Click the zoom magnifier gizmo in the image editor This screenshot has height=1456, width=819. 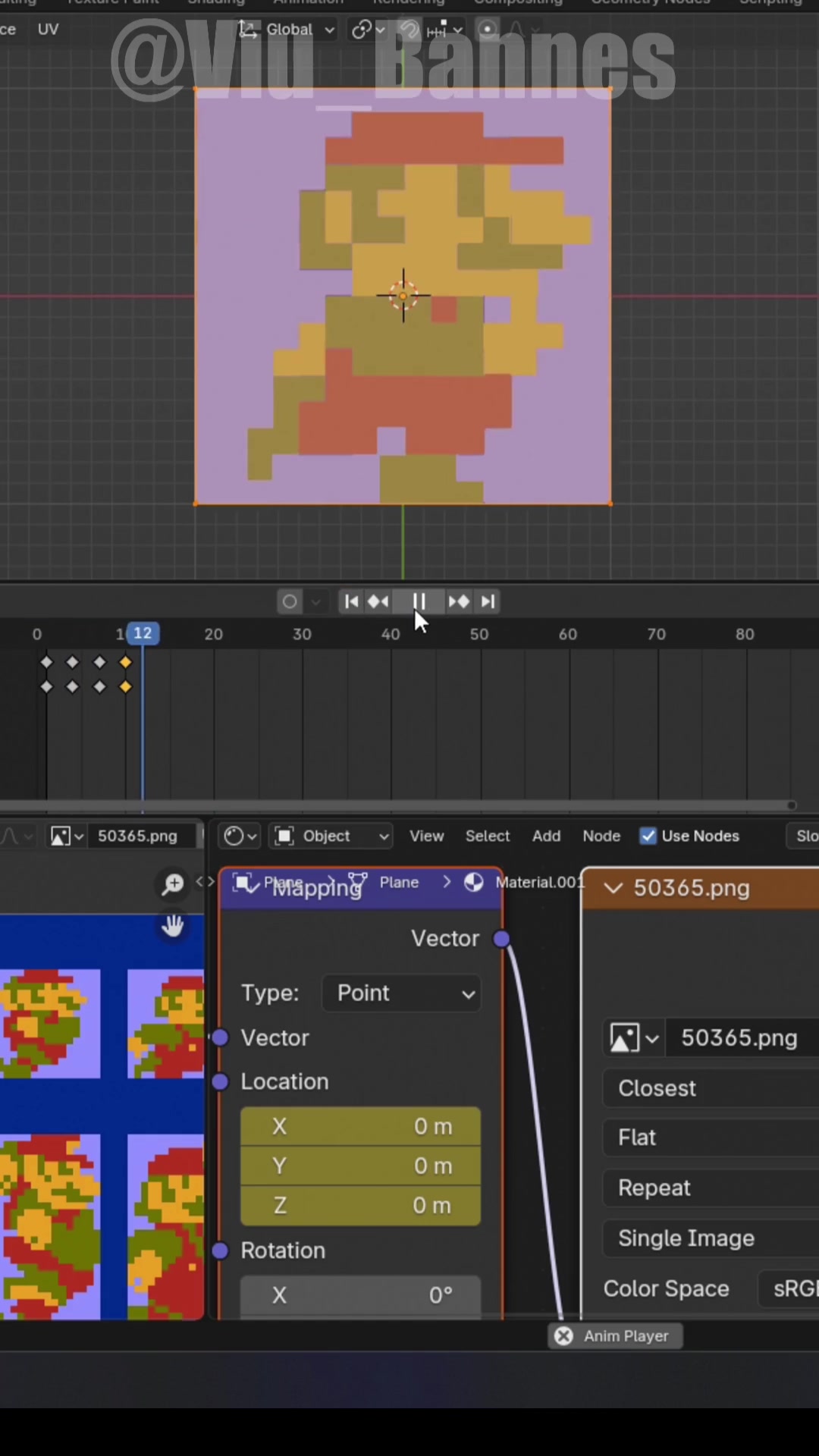click(x=173, y=883)
